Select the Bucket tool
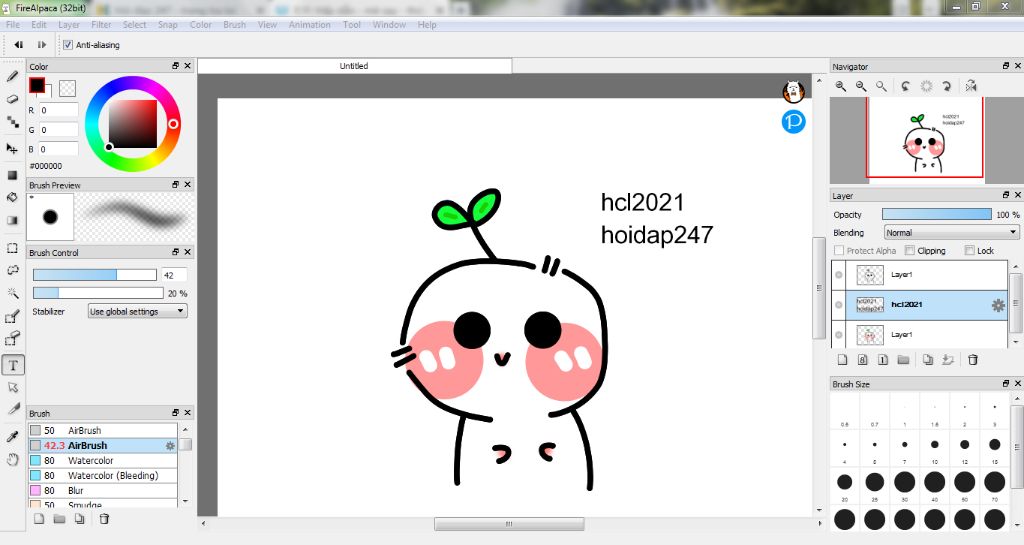Viewport: 1024px width, 545px height. click(12, 197)
